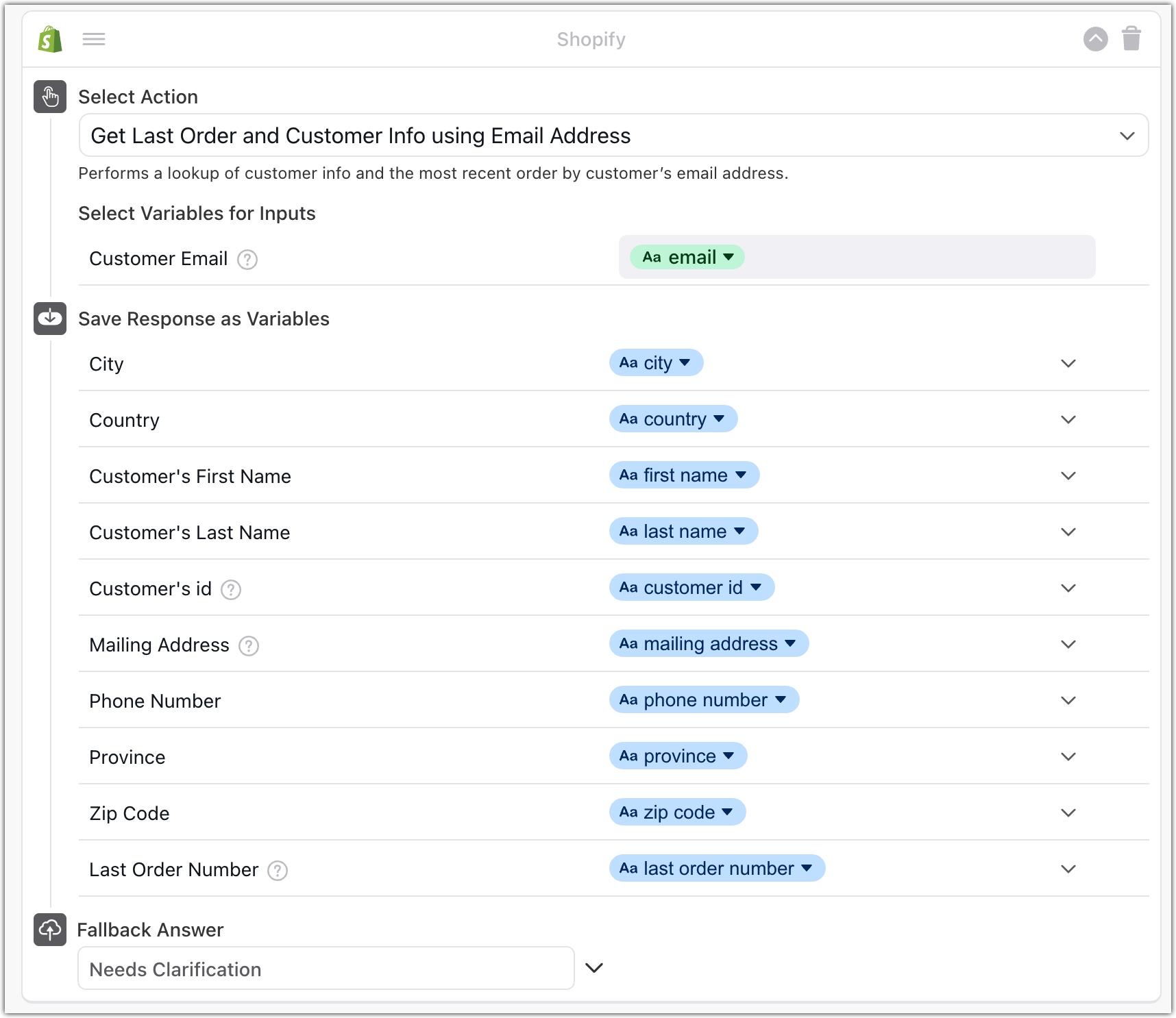The width and height of the screenshot is (1176, 1018).
Task: Click help icon beside Customer's id
Action: [x=231, y=590]
